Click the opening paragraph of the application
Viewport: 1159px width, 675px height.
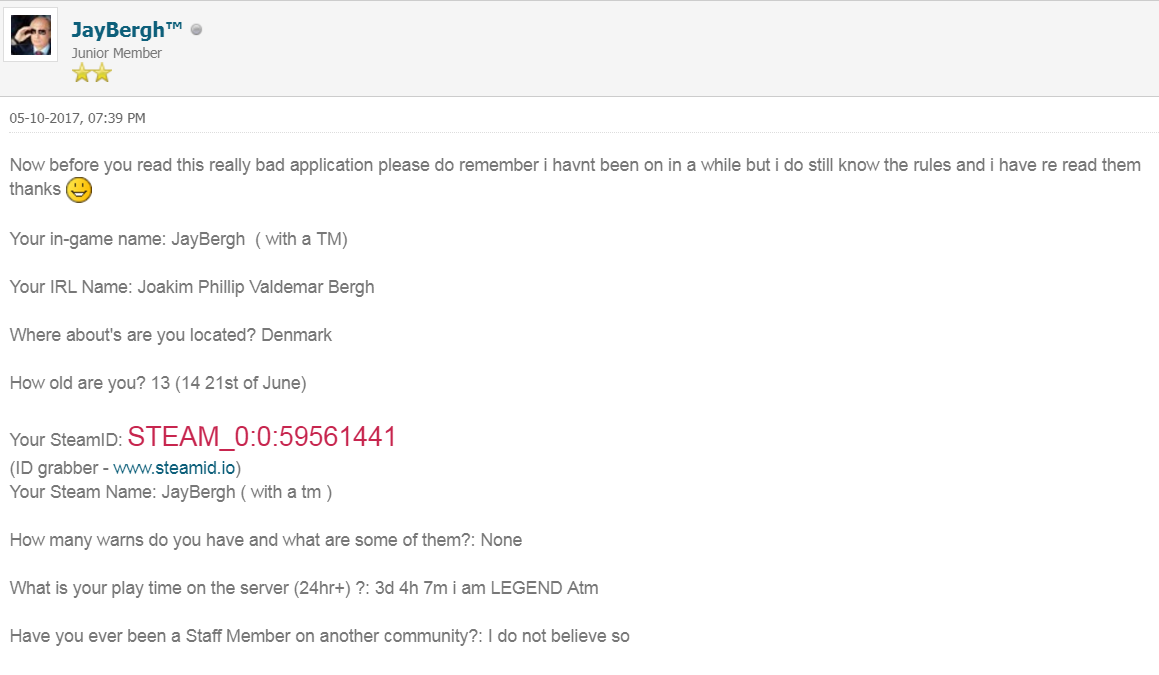(x=575, y=177)
